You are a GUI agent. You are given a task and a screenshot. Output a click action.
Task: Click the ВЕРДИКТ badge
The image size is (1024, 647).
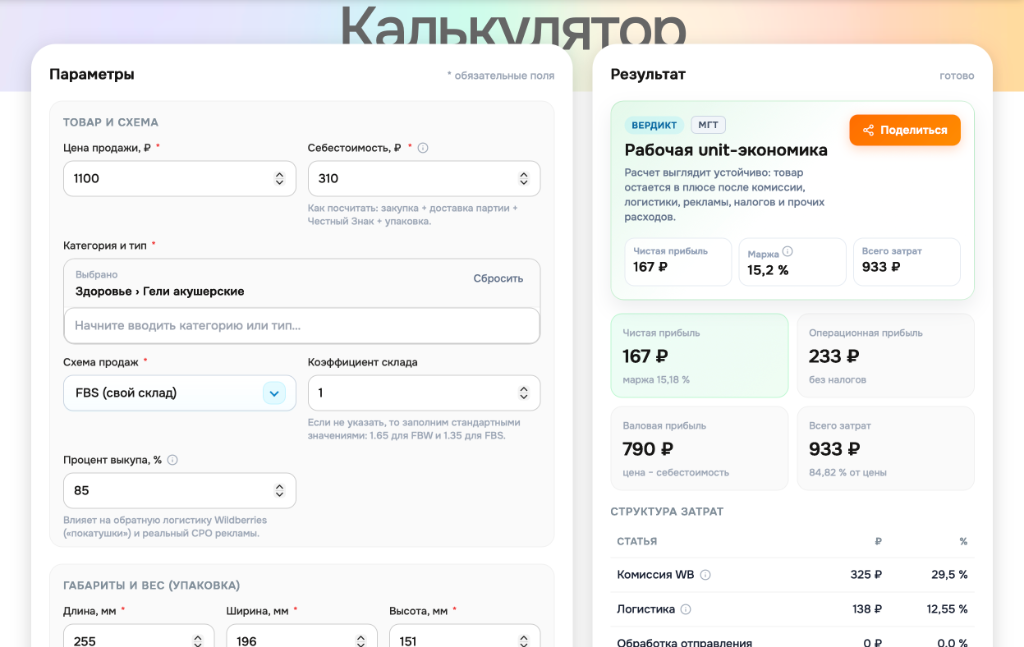coord(654,125)
